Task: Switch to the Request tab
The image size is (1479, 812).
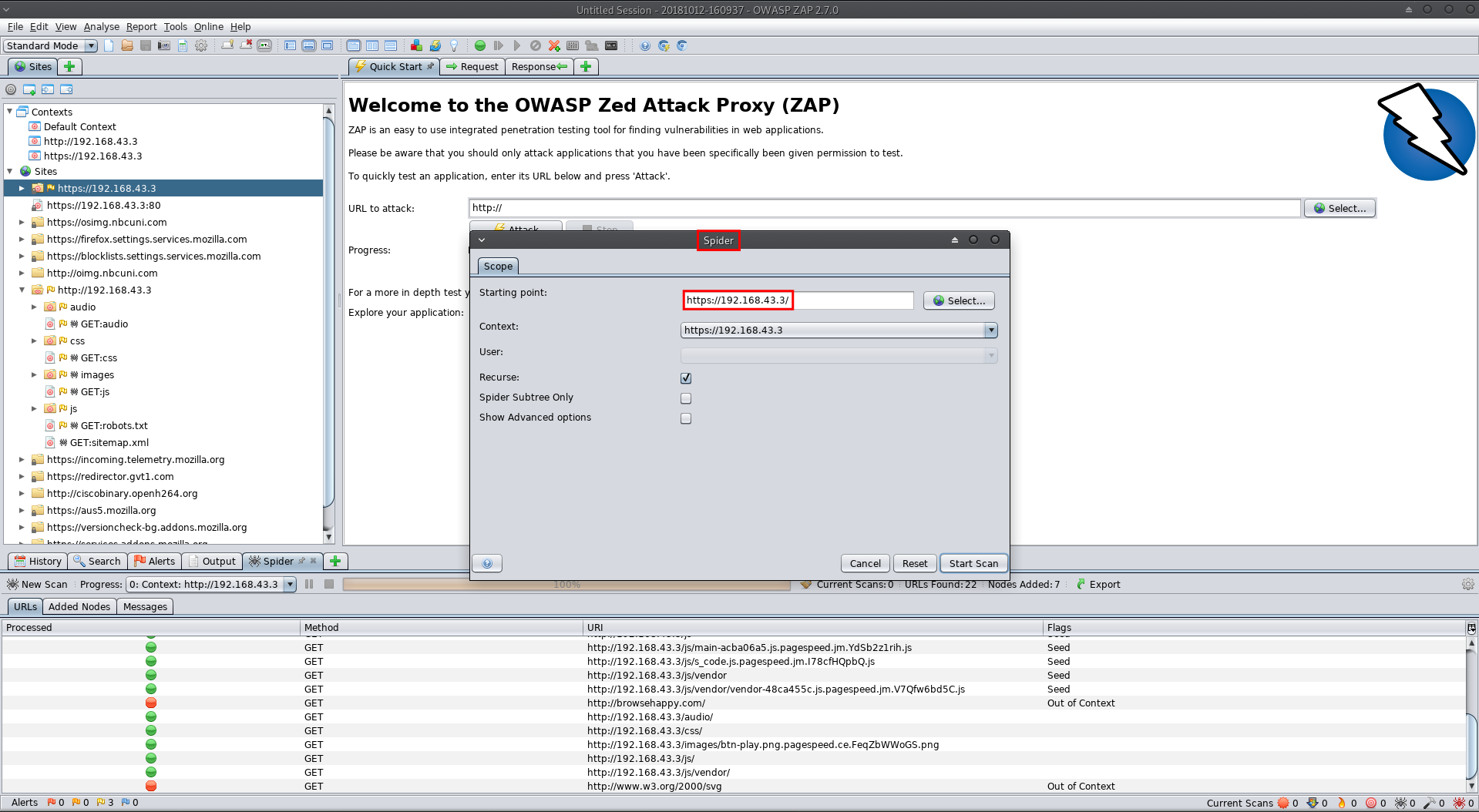Action: pyautogui.click(x=472, y=67)
